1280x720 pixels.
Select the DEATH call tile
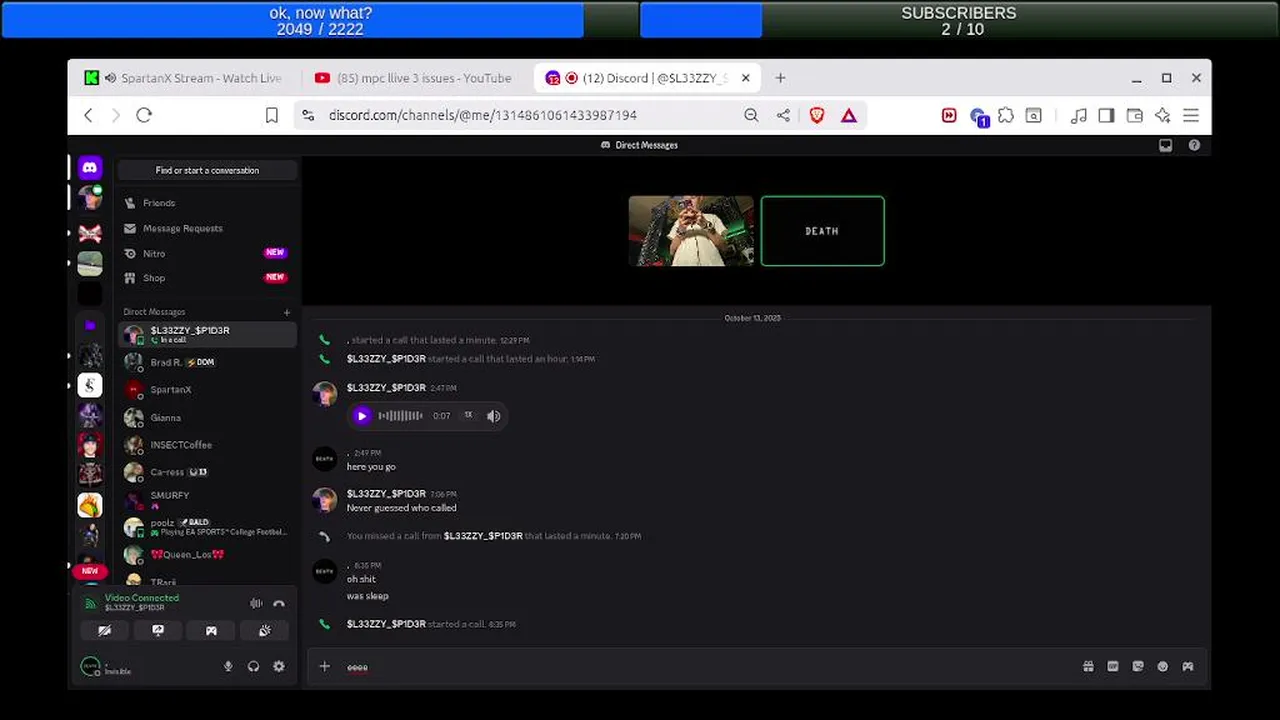pos(823,231)
